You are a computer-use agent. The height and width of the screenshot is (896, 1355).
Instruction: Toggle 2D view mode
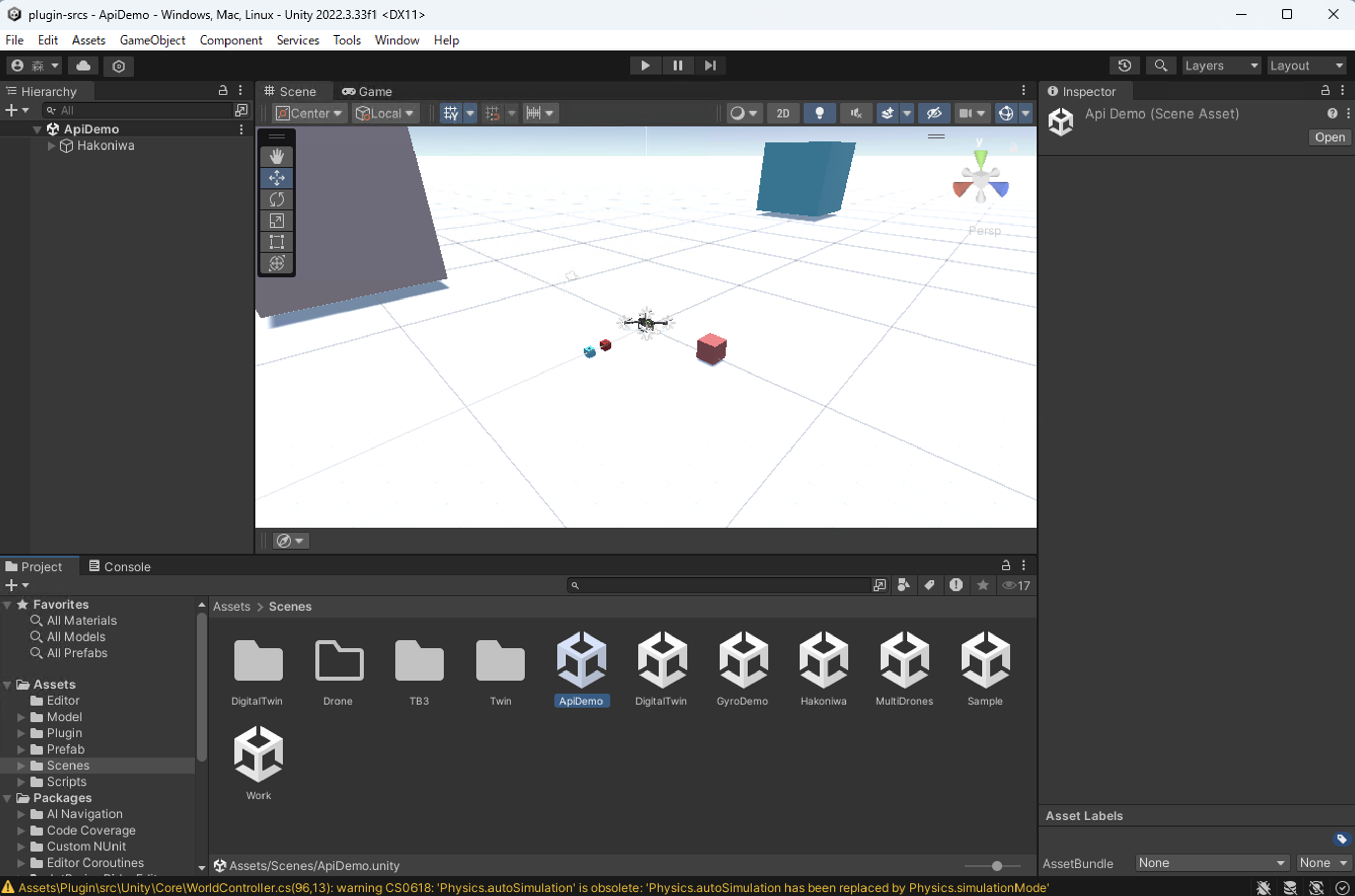[782, 113]
